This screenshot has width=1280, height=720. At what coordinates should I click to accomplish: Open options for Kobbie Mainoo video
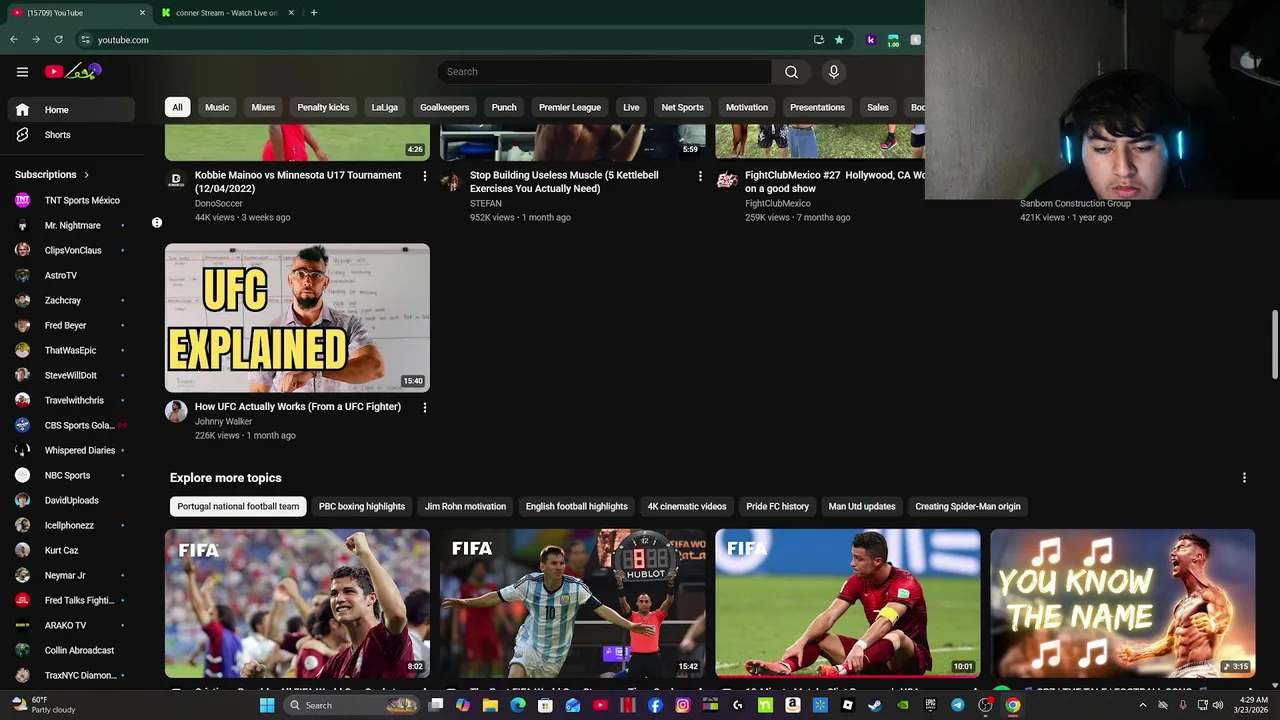[424, 176]
